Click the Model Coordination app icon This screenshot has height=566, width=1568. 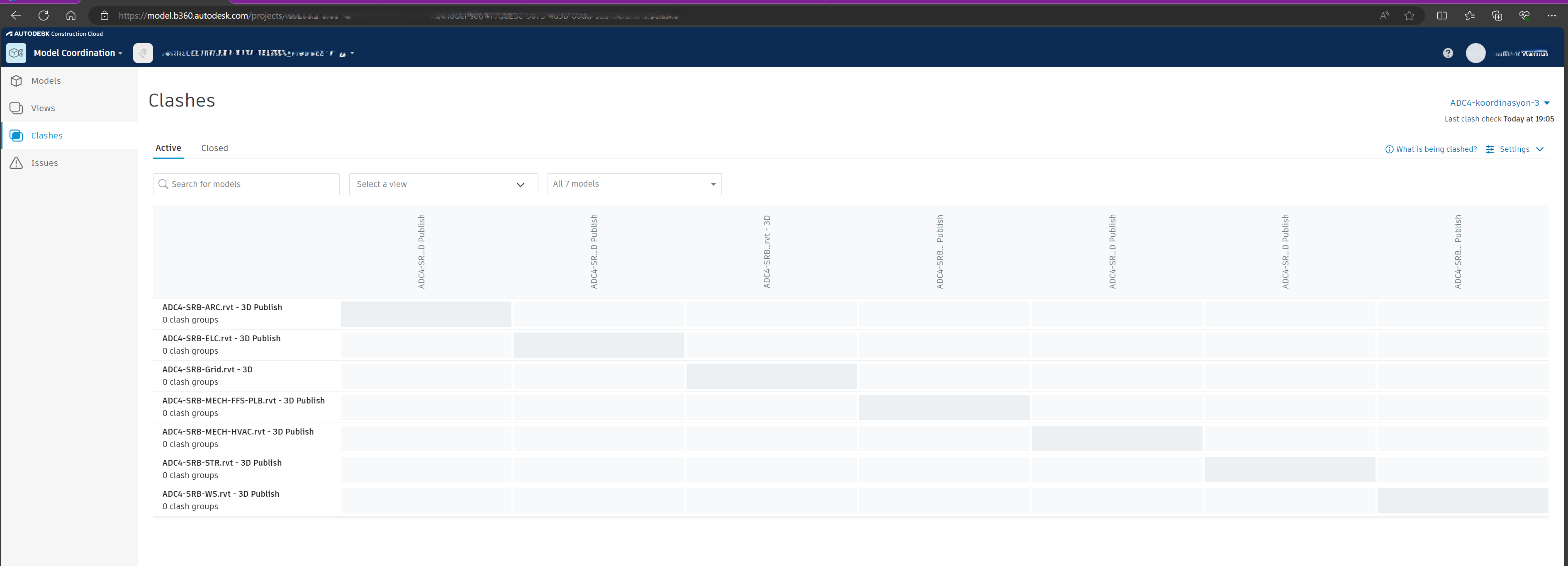[16, 53]
